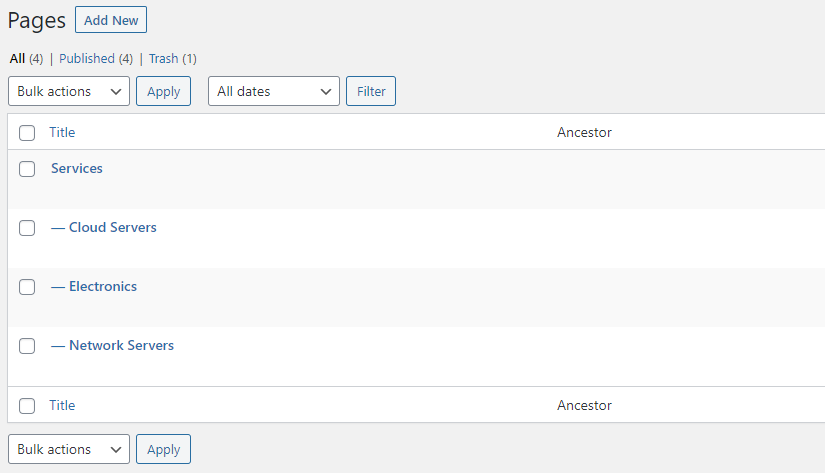This screenshot has width=825, height=473.
Task: Click the Add New page button
Action: coord(111,20)
